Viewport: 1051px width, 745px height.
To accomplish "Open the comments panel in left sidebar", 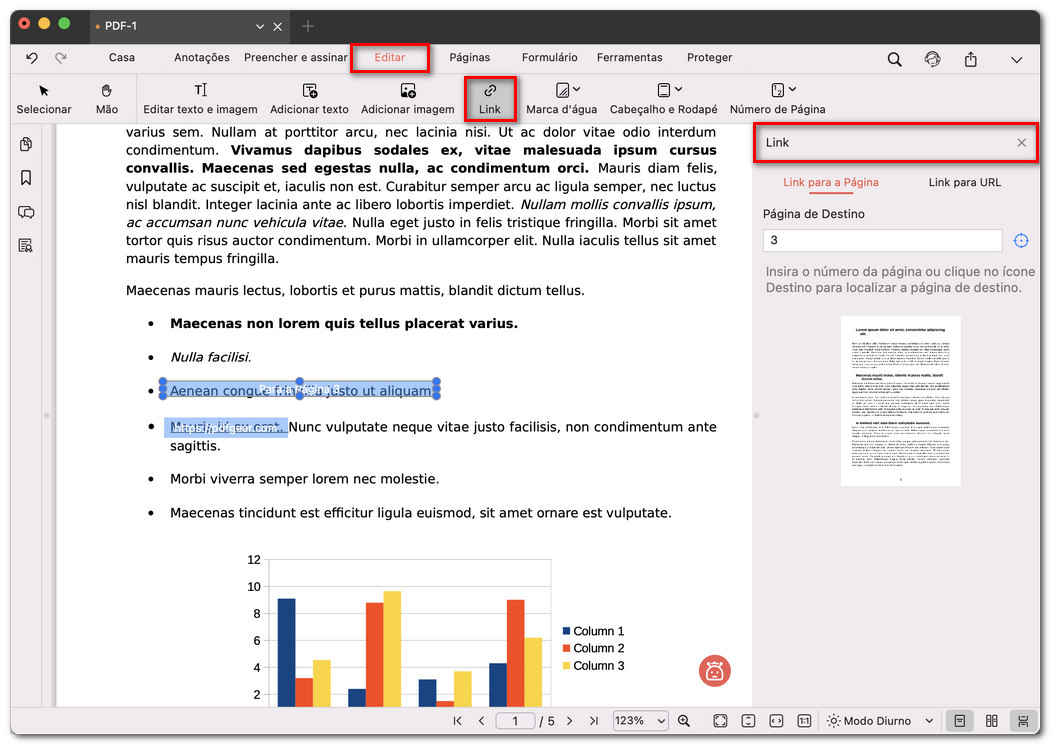I will click(26, 212).
